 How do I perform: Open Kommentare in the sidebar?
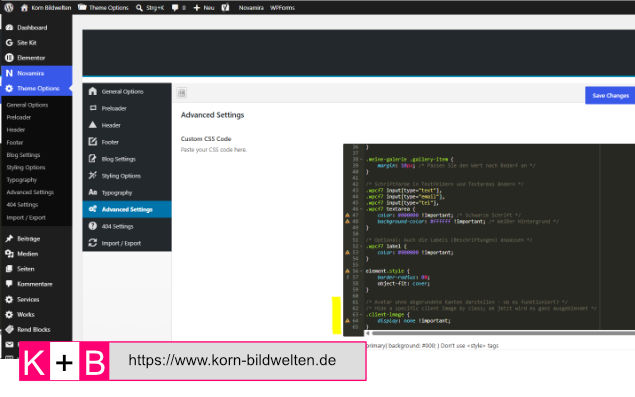[x=36, y=284]
